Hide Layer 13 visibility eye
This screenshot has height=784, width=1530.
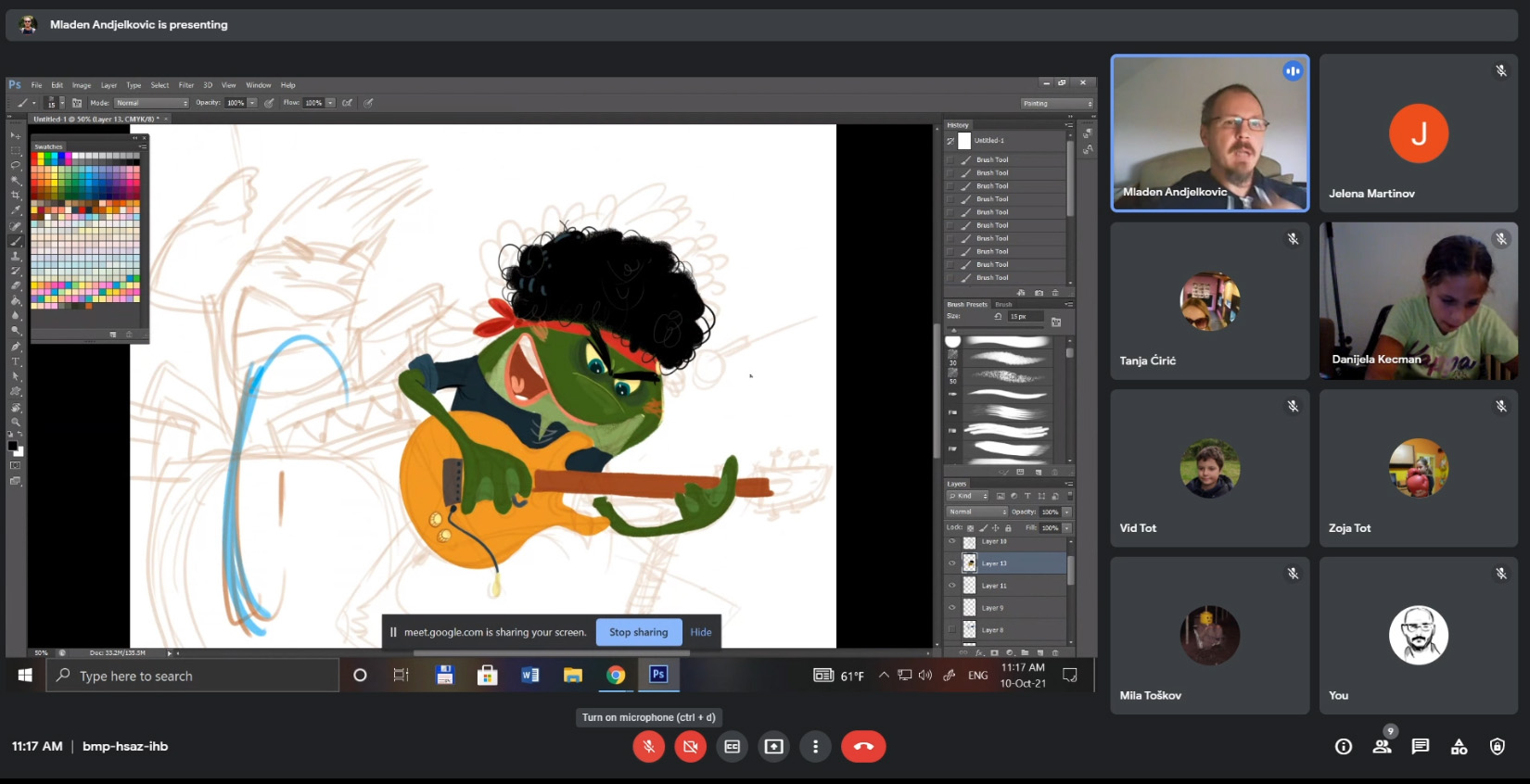(x=951, y=563)
